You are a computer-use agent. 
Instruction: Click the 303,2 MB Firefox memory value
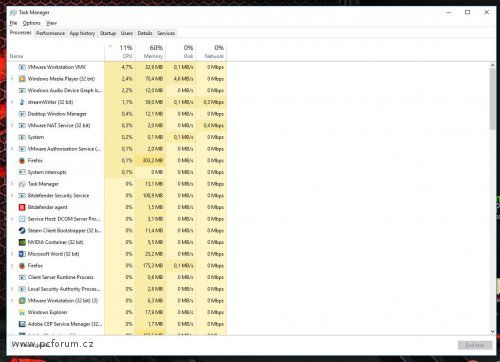point(153,161)
